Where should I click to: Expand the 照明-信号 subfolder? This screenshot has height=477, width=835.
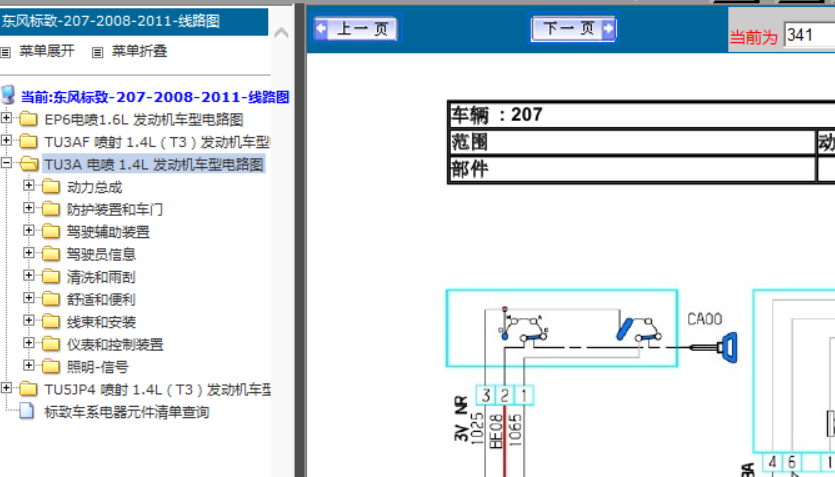(x=29, y=366)
